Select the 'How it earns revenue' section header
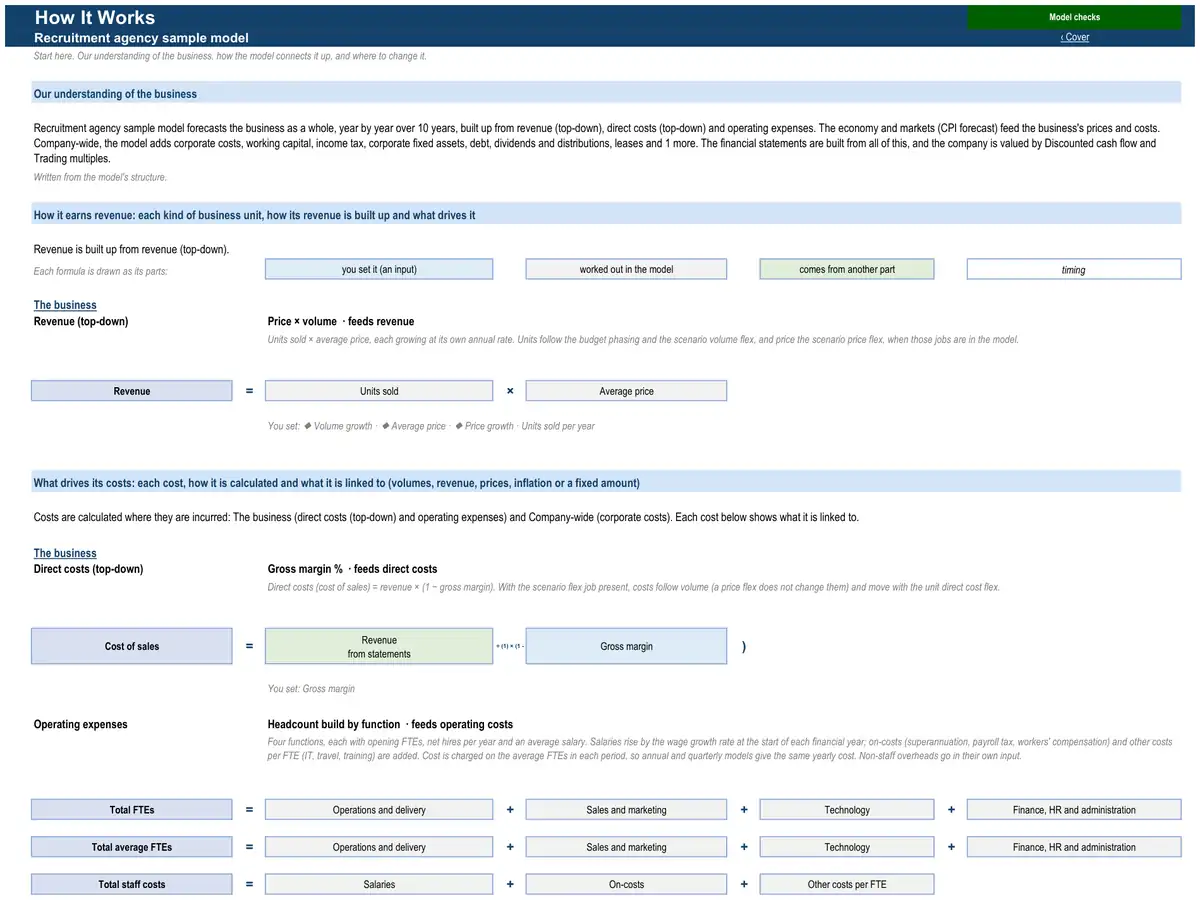This screenshot has width=1200, height=900. (x=606, y=215)
